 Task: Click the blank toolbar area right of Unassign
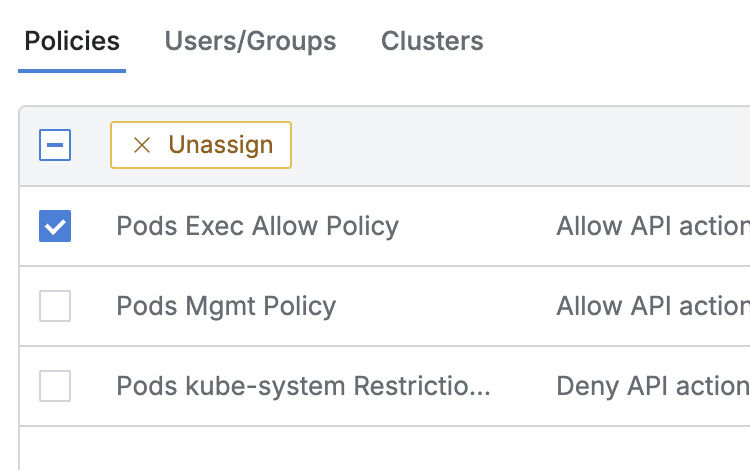[520, 145]
